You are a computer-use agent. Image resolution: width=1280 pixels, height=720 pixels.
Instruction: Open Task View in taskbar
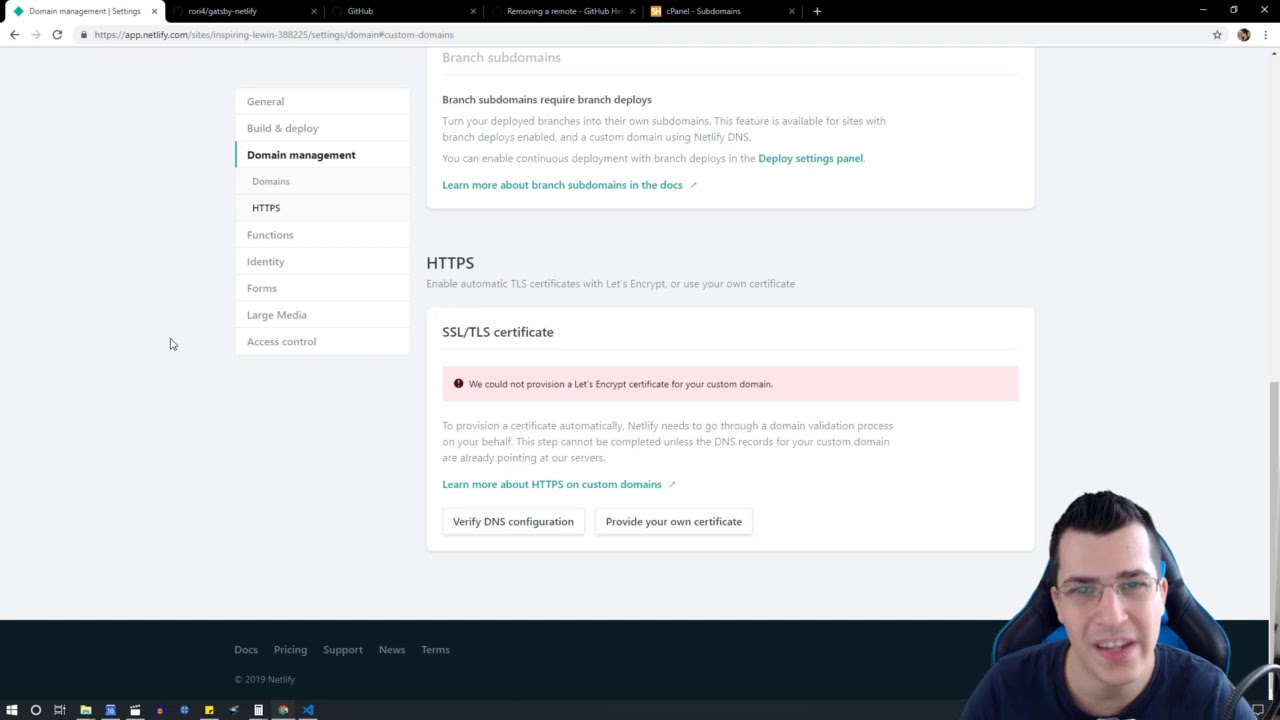pyautogui.click(x=60, y=710)
